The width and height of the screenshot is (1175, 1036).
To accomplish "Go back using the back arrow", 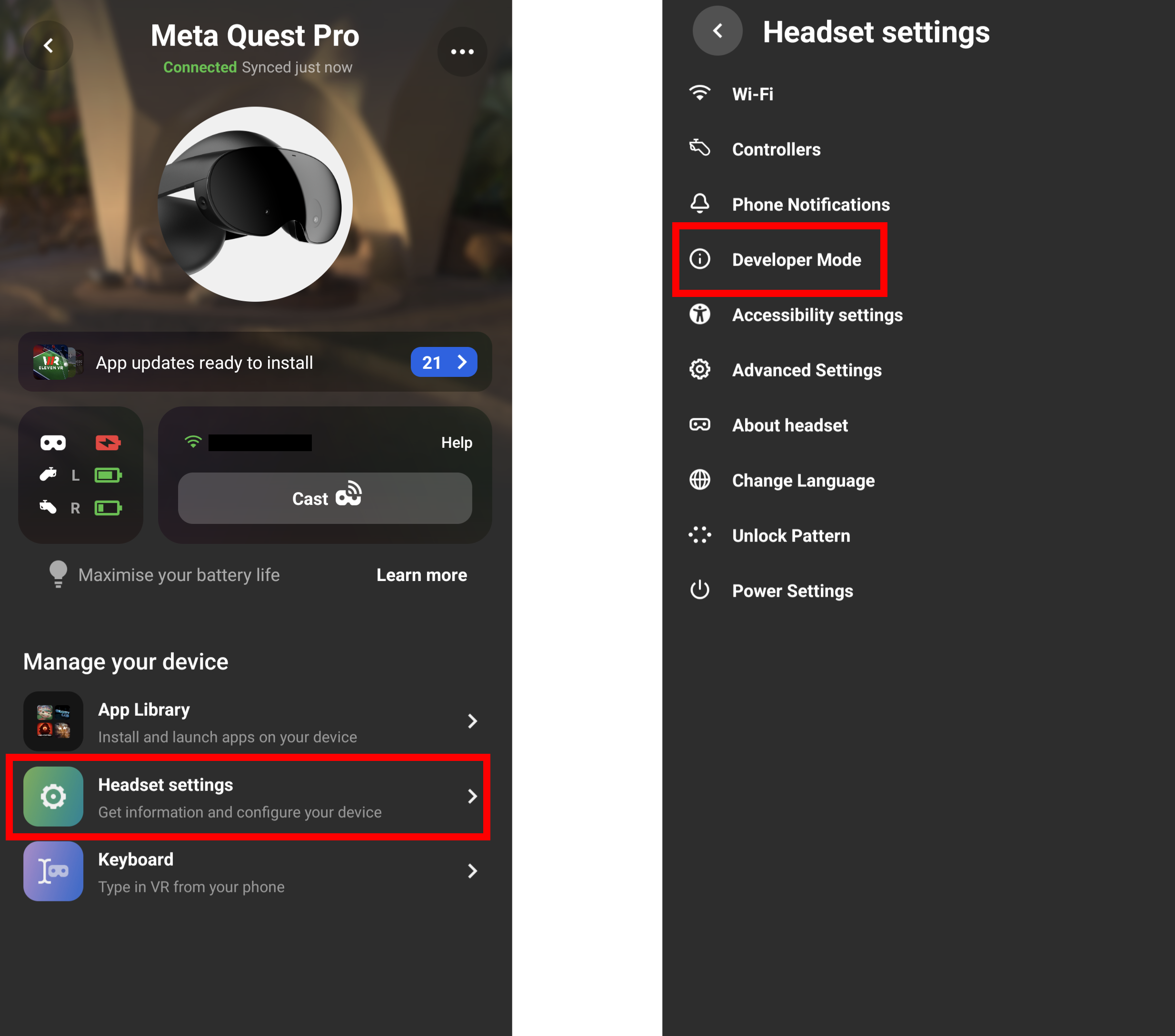I will coord(48,45).
